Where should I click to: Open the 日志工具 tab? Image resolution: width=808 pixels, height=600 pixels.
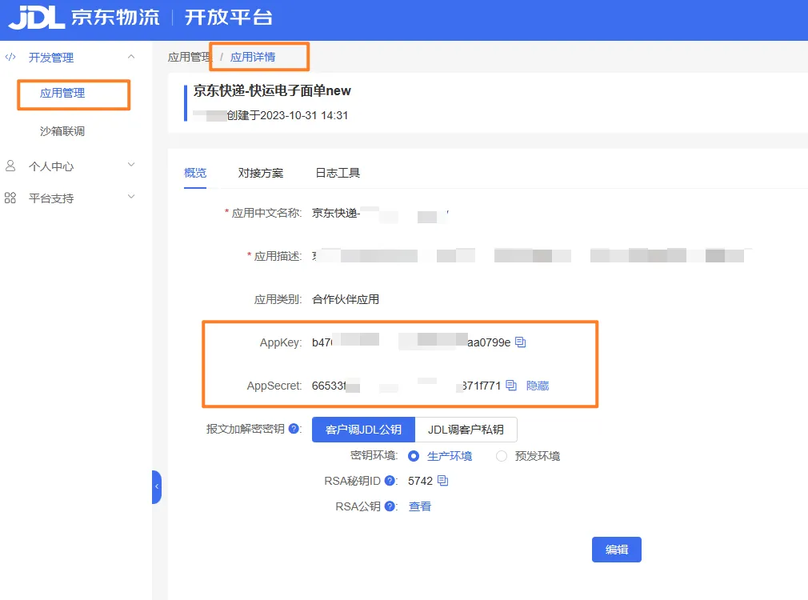(337, 173)
